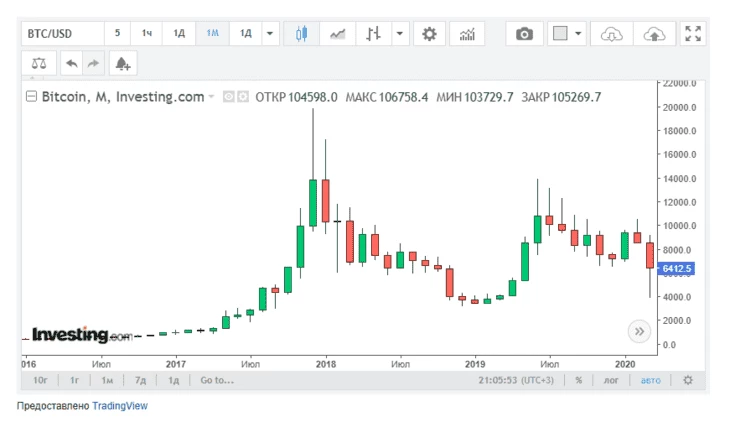The height and width of the screenshot is (422, 730).
Task: Open the TradingView link
Action: click(x=120, y=406)
